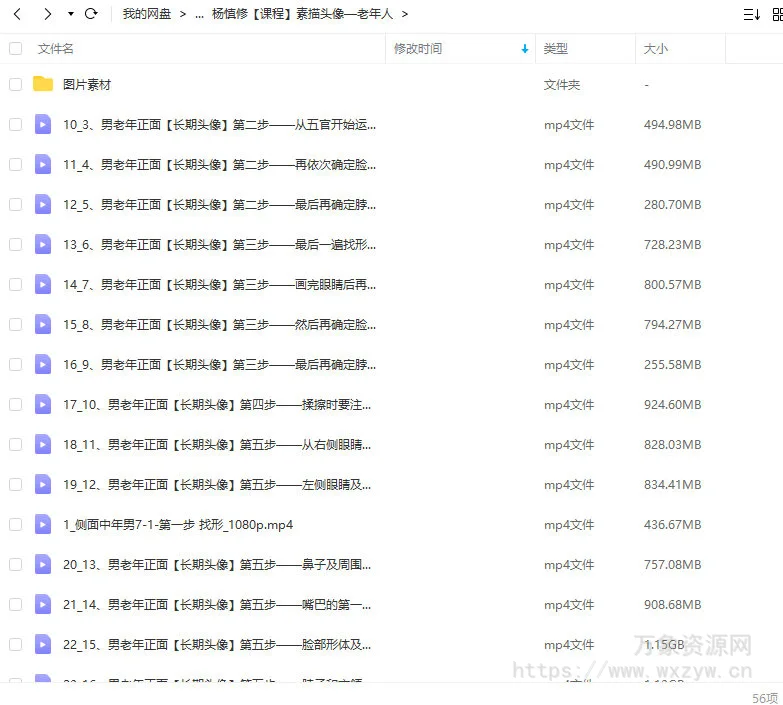Open file 20_13、男老年正面 鼻子及周围
The image size is (783, 705).
pos(217,564)
